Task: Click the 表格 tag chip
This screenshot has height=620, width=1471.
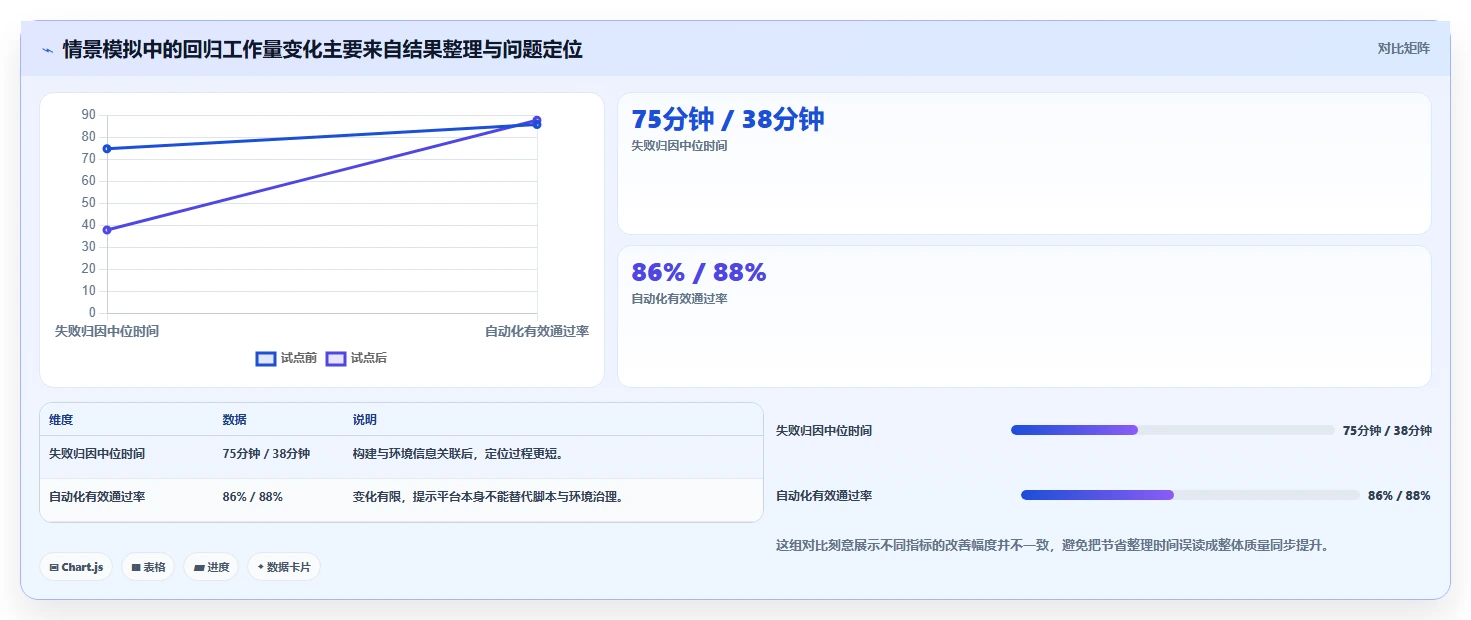Action: click(148, 567)
